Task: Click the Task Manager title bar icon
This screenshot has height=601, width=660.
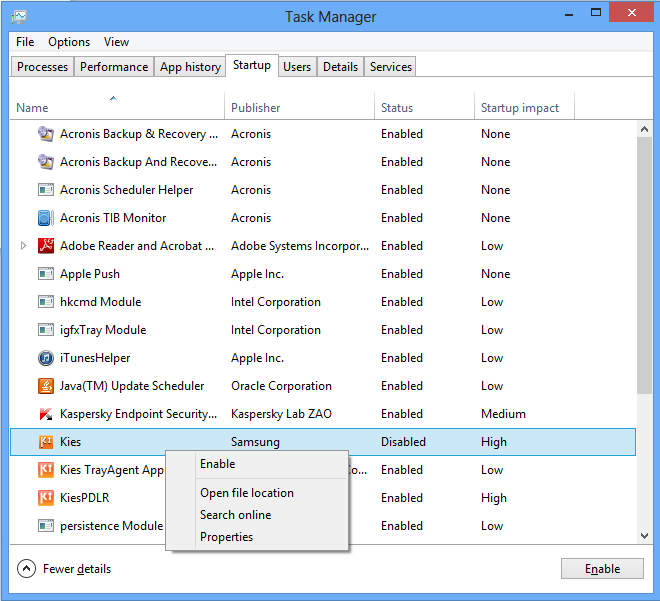Action: (20, 17)
